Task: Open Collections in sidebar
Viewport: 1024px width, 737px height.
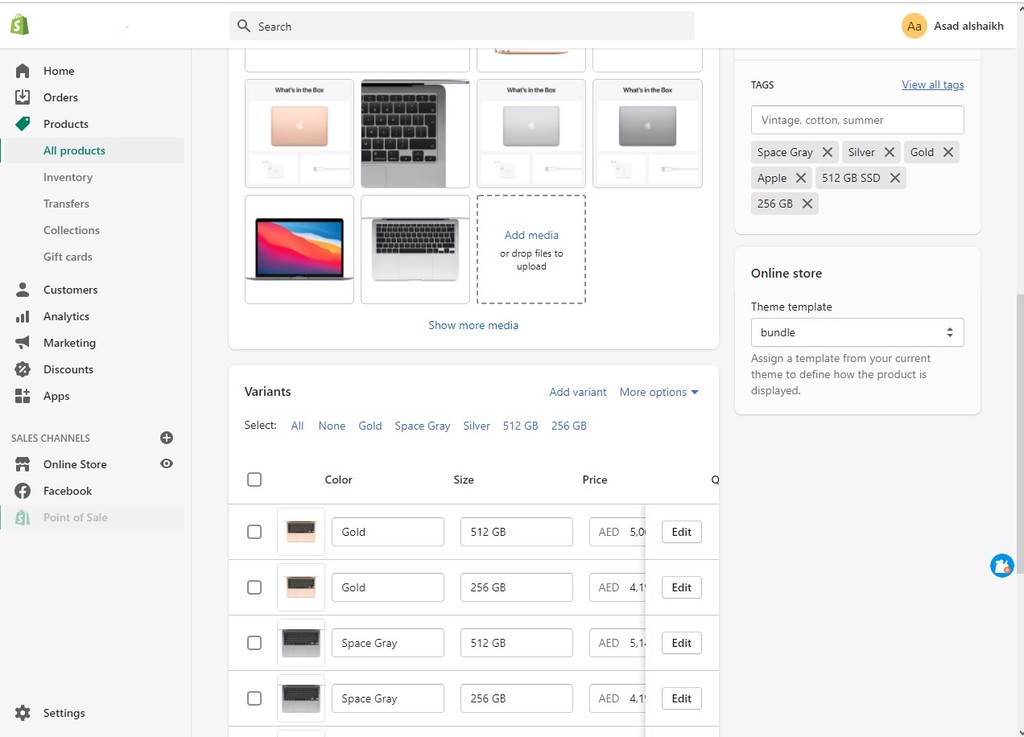Action: click(x=71, y=230)
